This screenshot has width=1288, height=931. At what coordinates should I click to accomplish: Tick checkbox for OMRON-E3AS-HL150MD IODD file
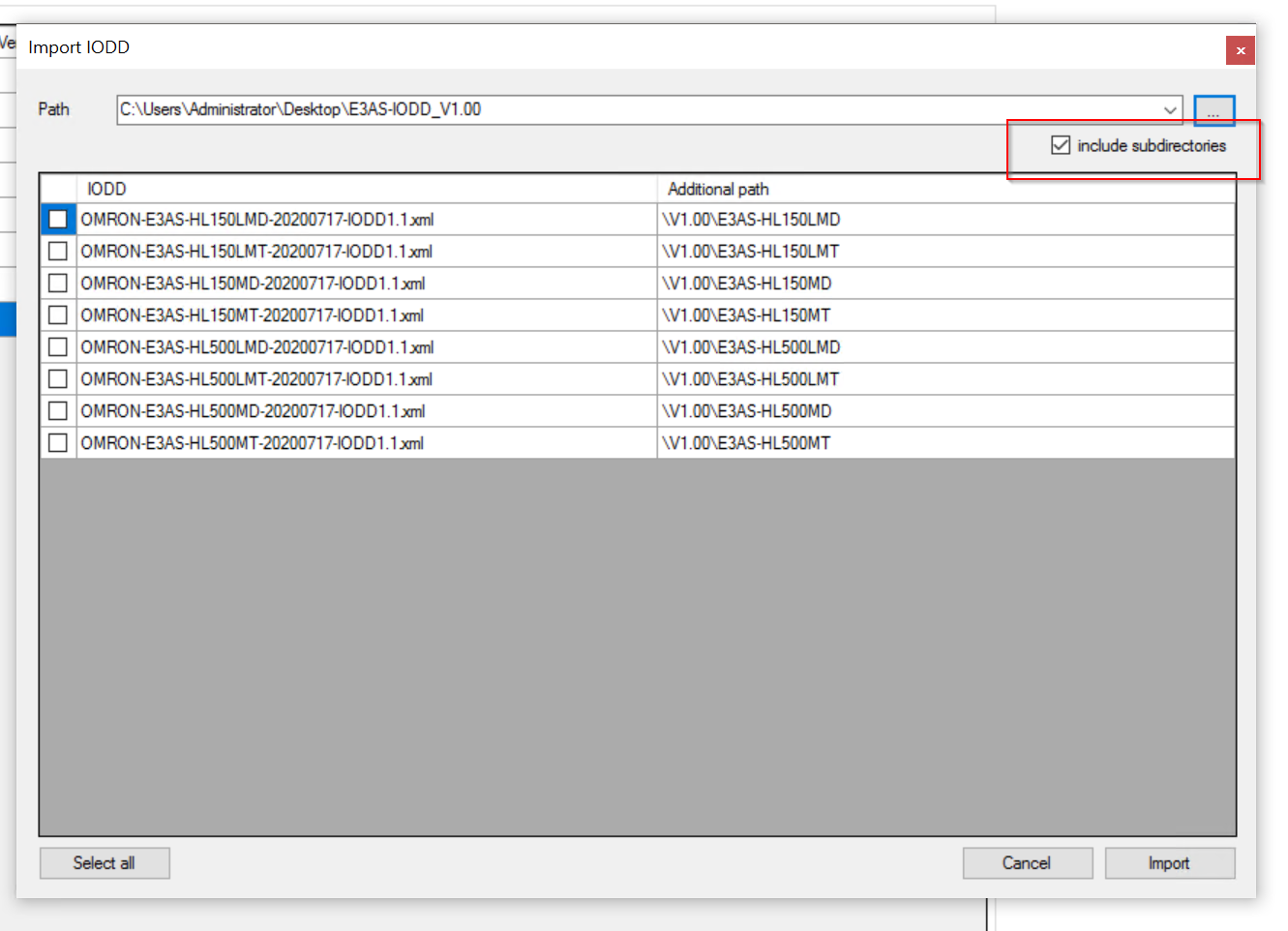point(58,284)
